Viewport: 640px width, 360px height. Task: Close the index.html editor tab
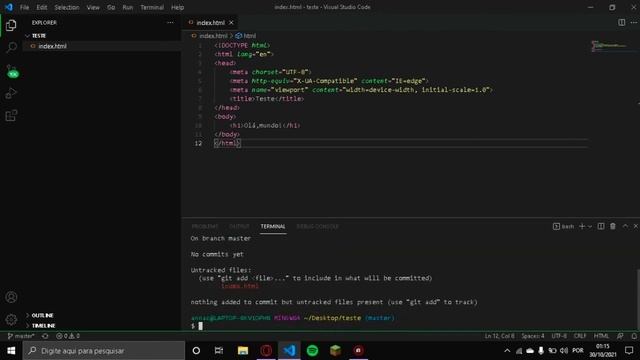pyautogui.click(x=231, y=22)
